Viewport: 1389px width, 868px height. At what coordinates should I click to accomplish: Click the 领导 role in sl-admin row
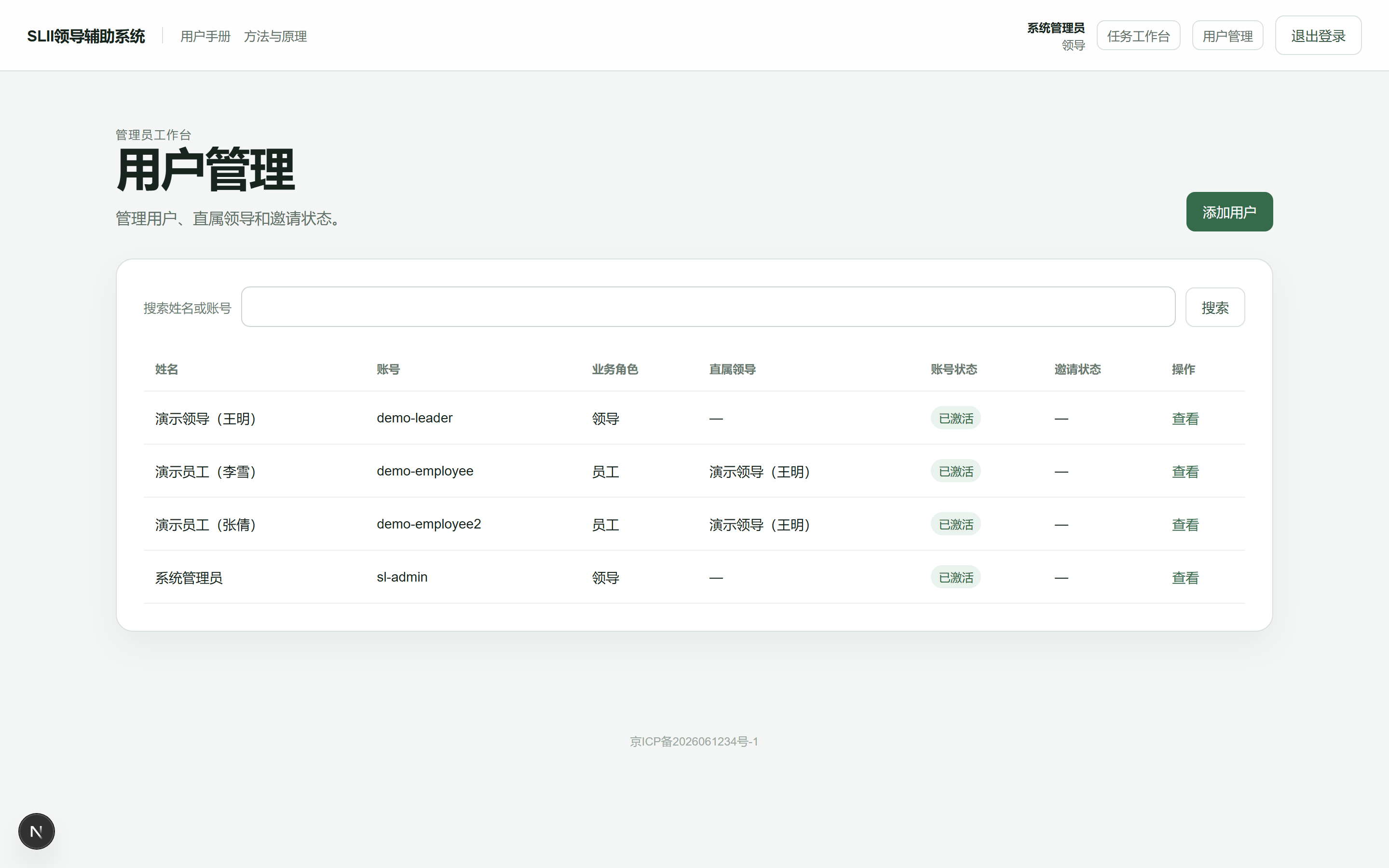[606, 578]
